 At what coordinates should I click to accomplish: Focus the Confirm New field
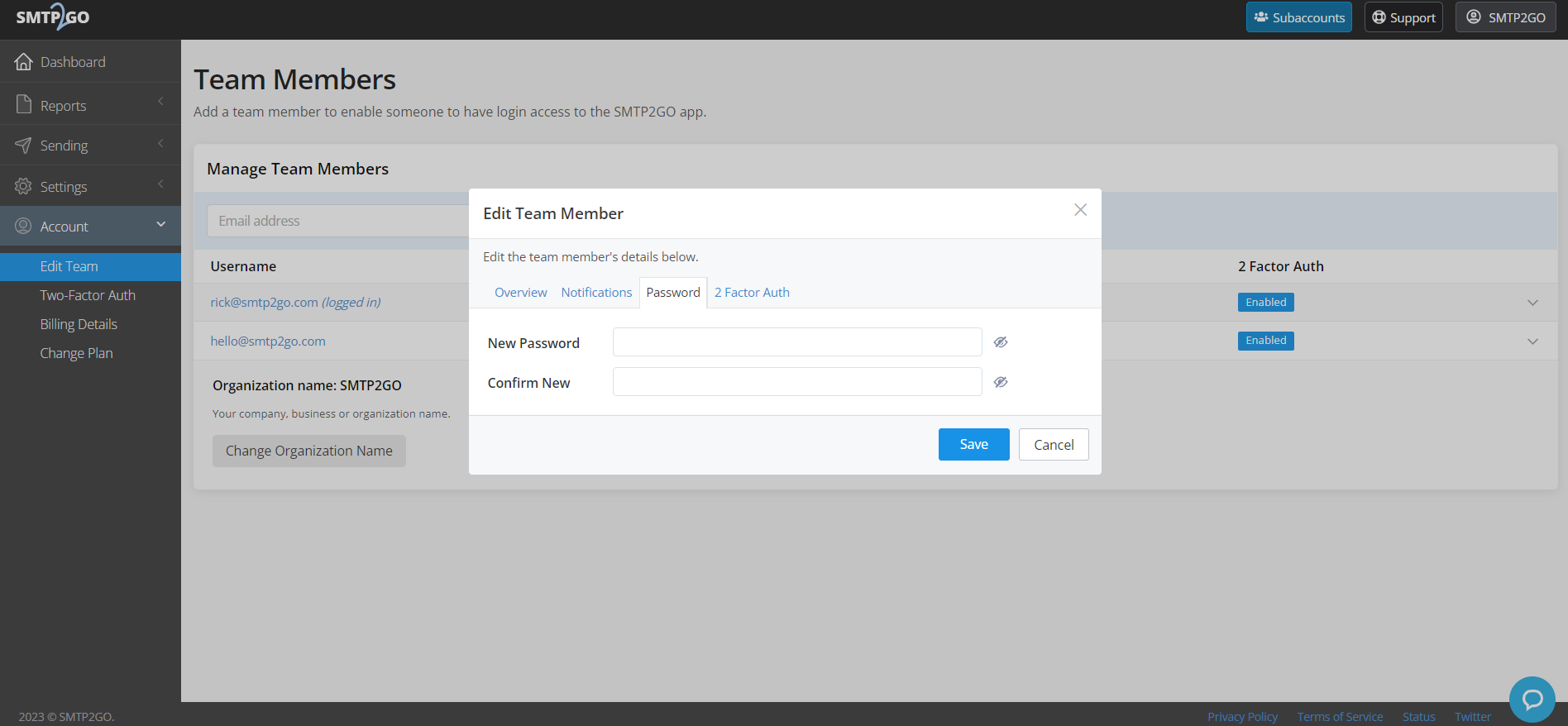coord(797,382)
